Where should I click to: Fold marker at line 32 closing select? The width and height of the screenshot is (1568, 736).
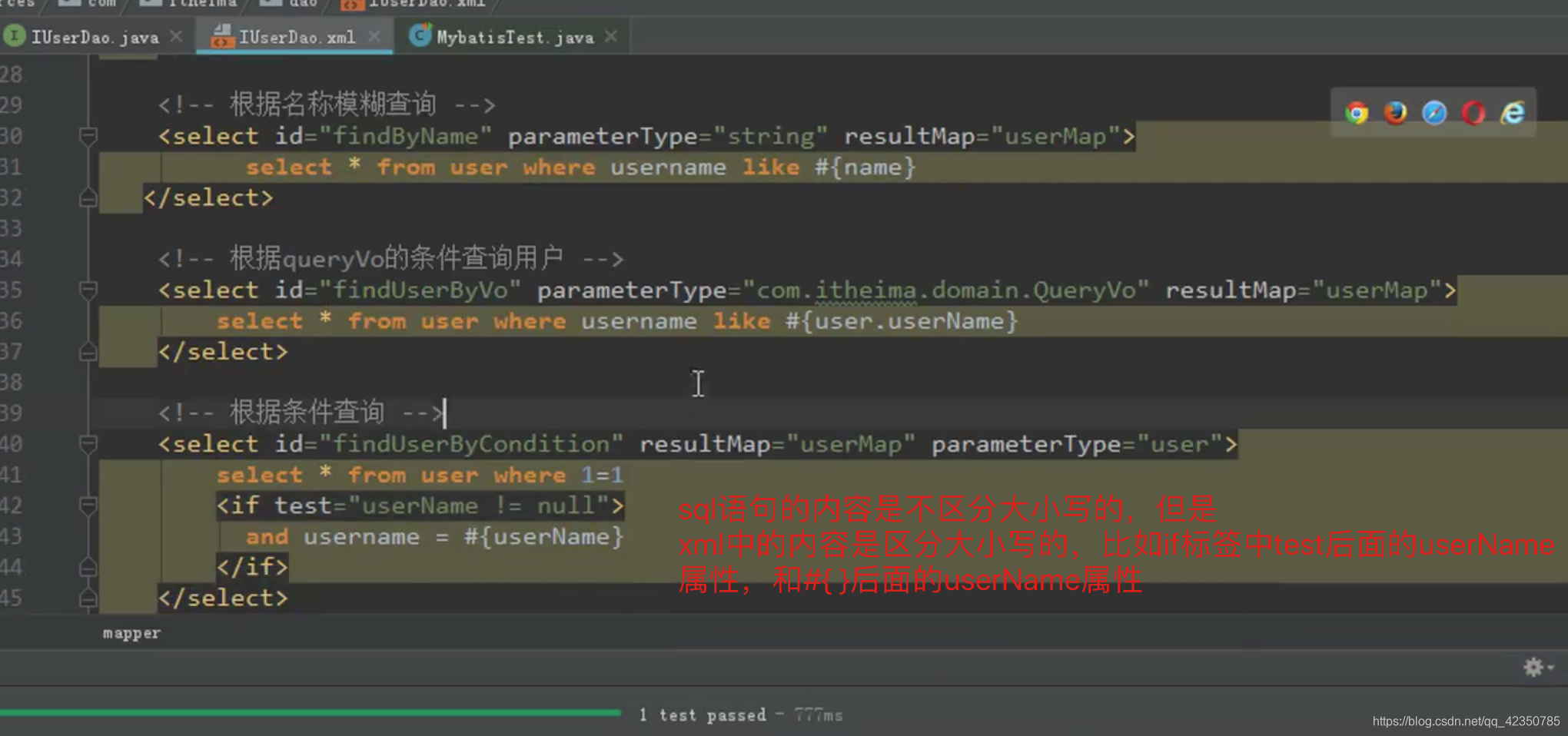(88, 198)
